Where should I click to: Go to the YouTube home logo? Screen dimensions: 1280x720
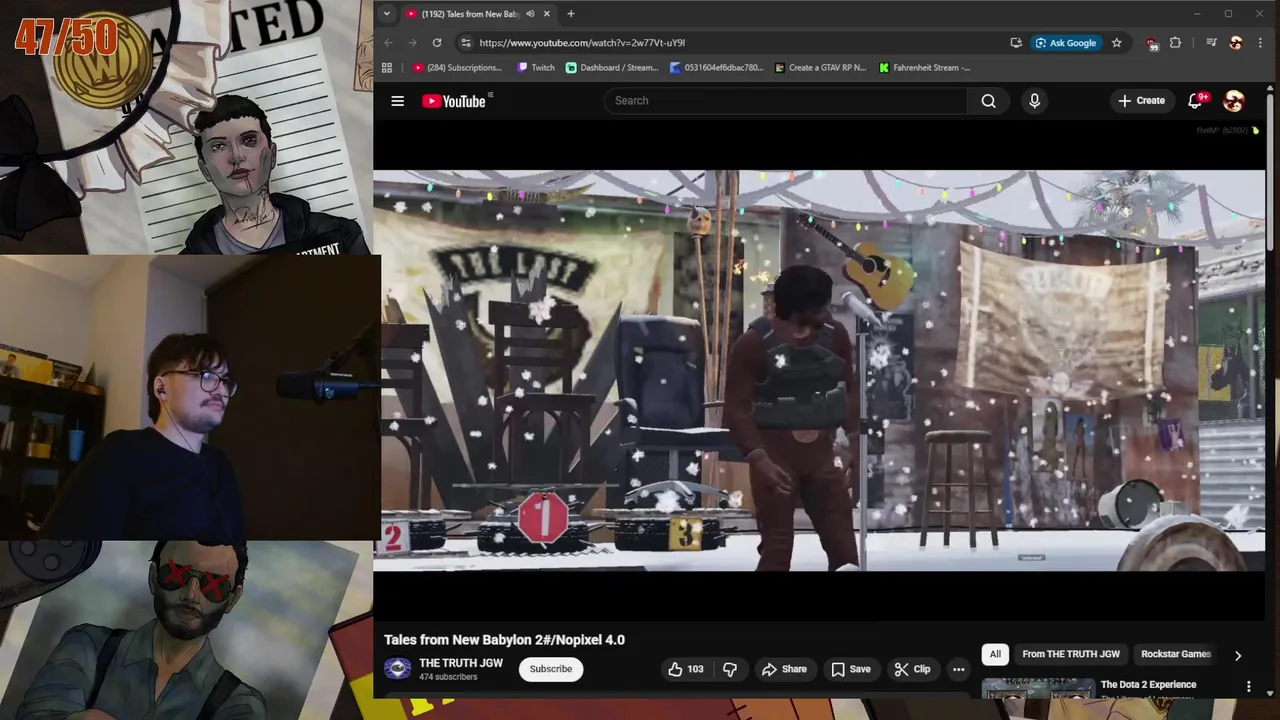pyautogui.click(x=454, y=101)
